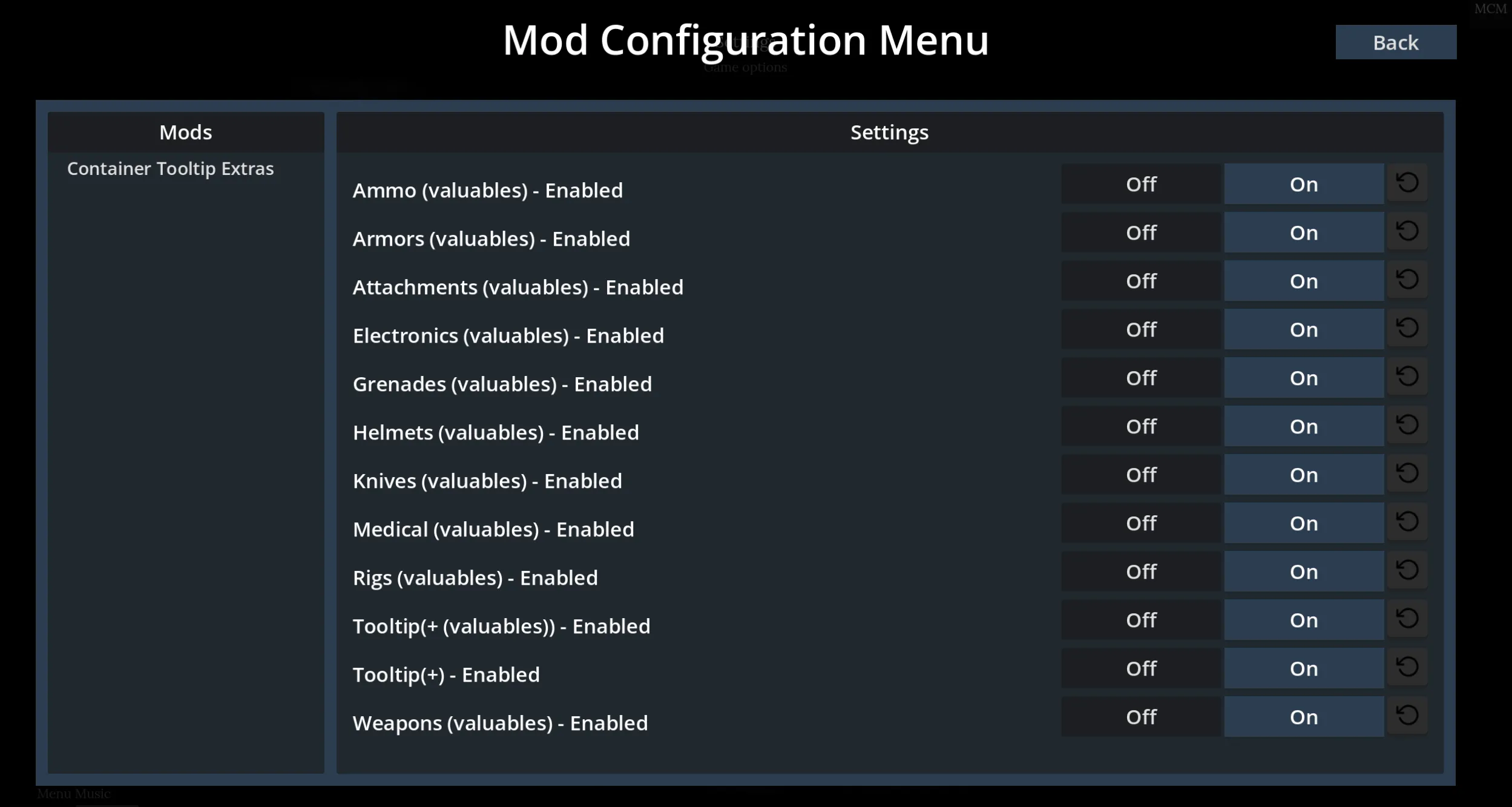Viewport: 1512px width, 807px height.
Task: Reset the Attachments (valuables) setting
Action: [1407, 280]
